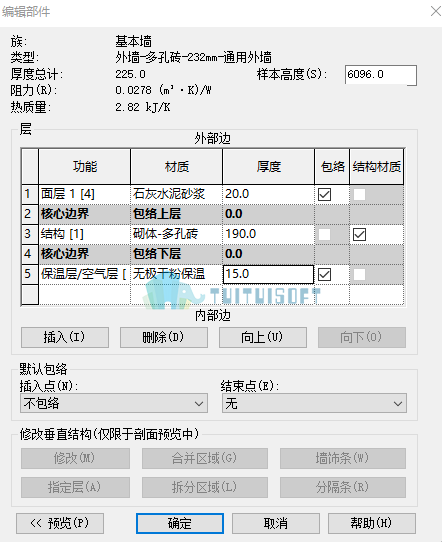Image resolution: width=442 pixels, height=542 pixels.
Task: Click the 结构 [1] function cell
Action: [x=84, y=234]
